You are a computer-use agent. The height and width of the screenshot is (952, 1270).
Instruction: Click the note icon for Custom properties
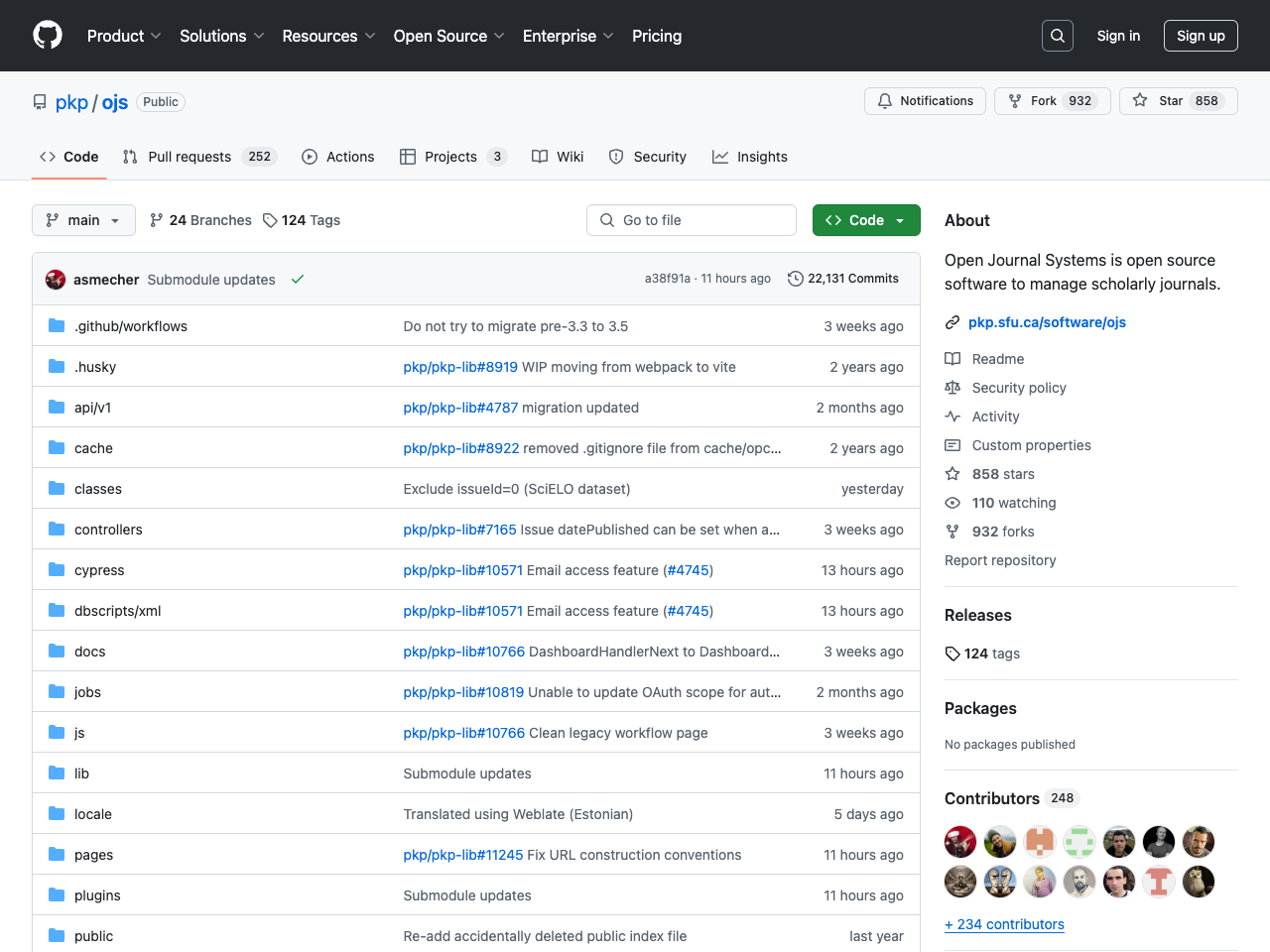point(952,445)
